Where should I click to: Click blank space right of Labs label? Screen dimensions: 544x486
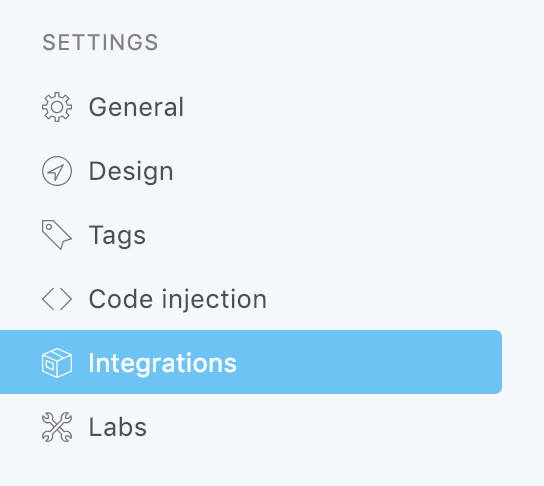click(x=312, y=427)
